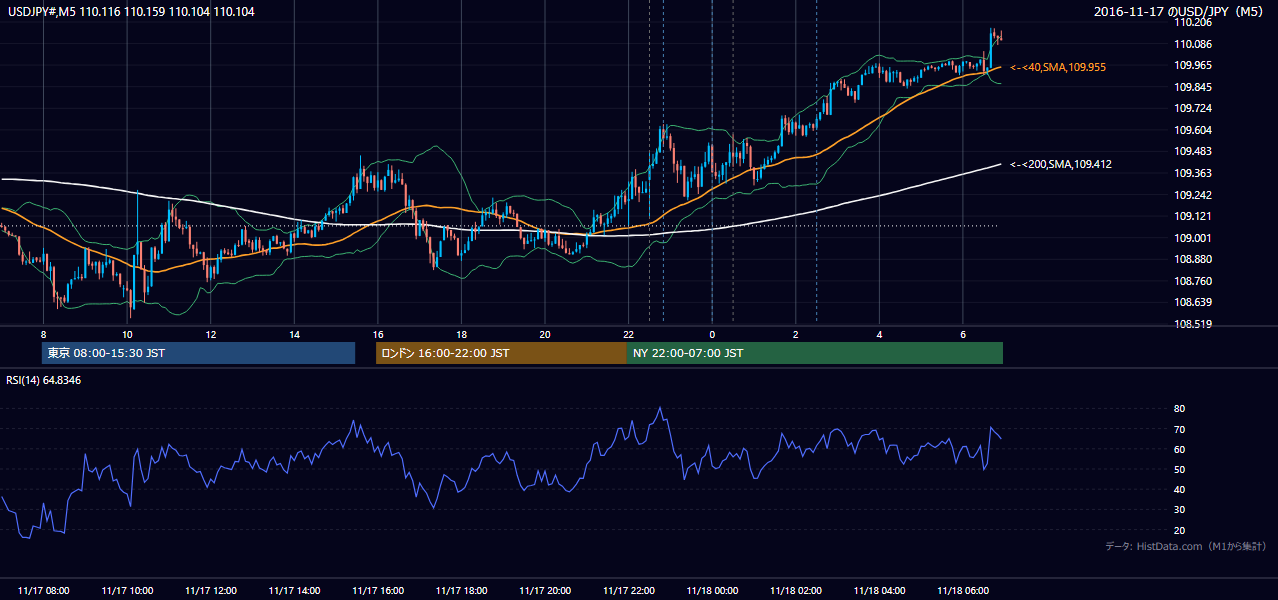The width and height of the screenshot is (1278, 600).
Task: Click hour label 16 under the price chart
Action: (x=378, y=334)
